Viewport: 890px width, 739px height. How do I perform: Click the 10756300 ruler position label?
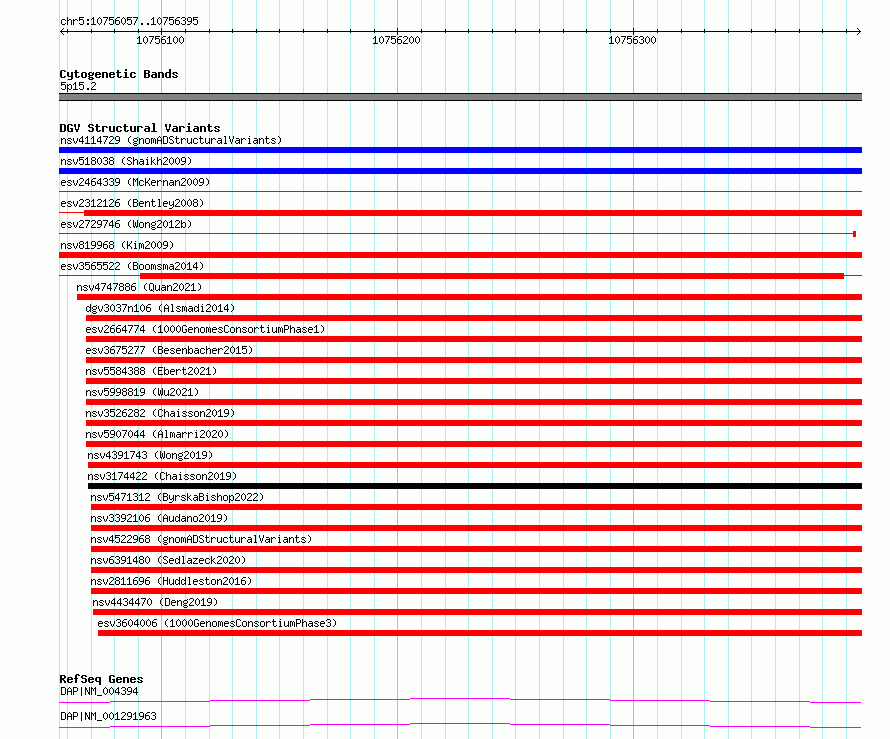pos(632,40)
